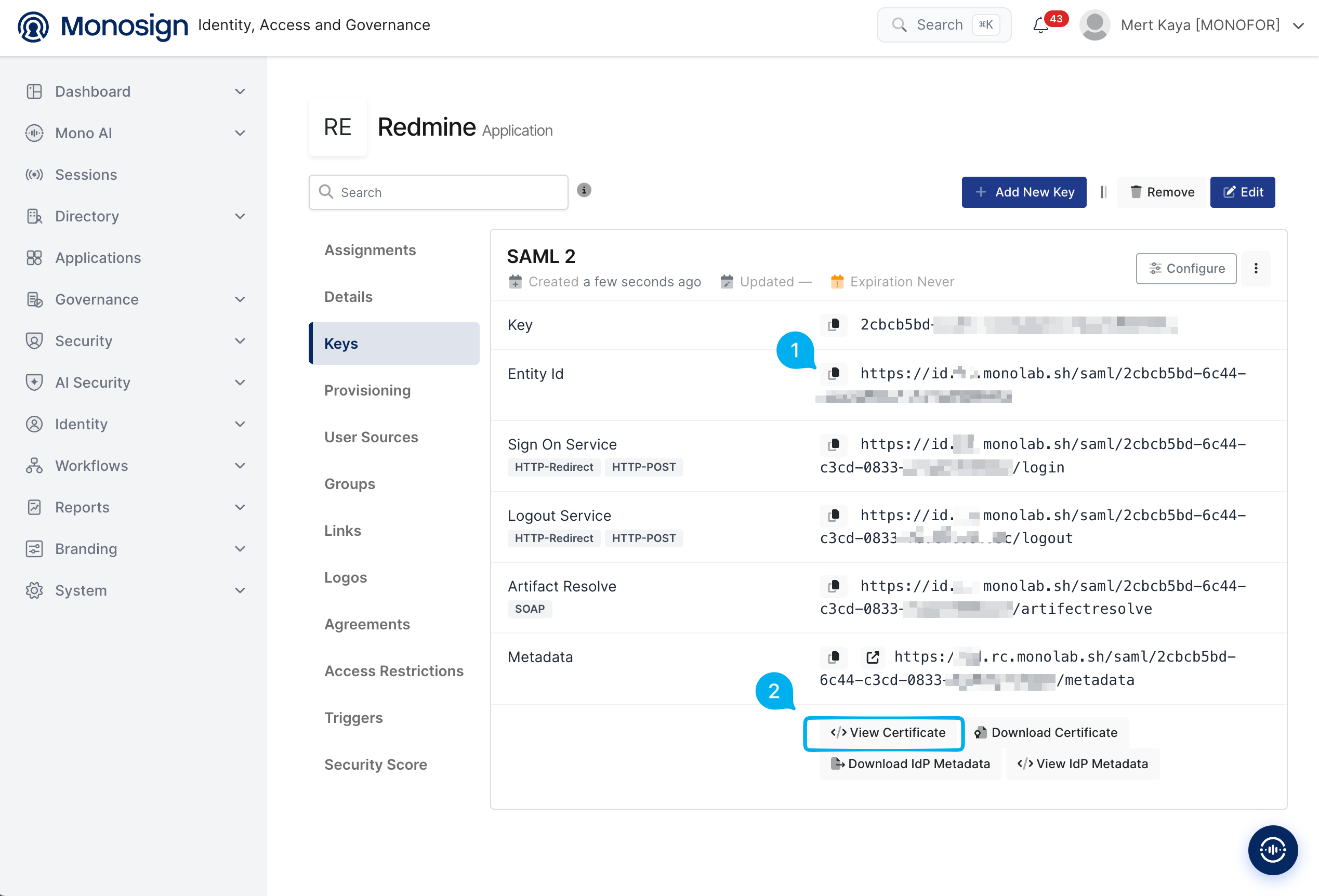The height and width of the screenshot is (896, 1319).
Task: Click the AI Security sidebar icon
Action: (x=34, y=383)
